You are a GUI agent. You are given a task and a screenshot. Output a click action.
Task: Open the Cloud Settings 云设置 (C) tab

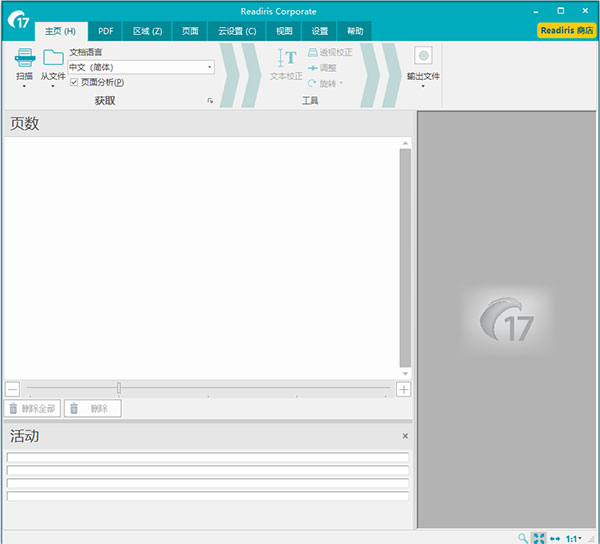click(x=237, y=31)
